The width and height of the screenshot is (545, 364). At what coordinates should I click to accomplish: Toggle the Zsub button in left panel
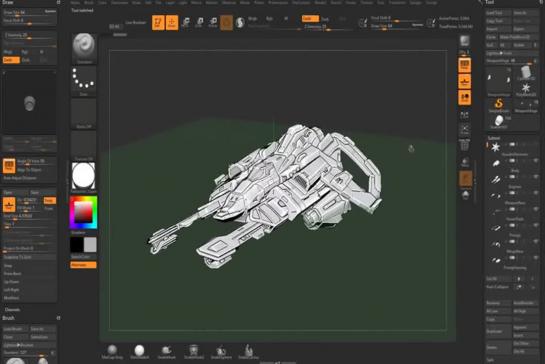(26, 60)
